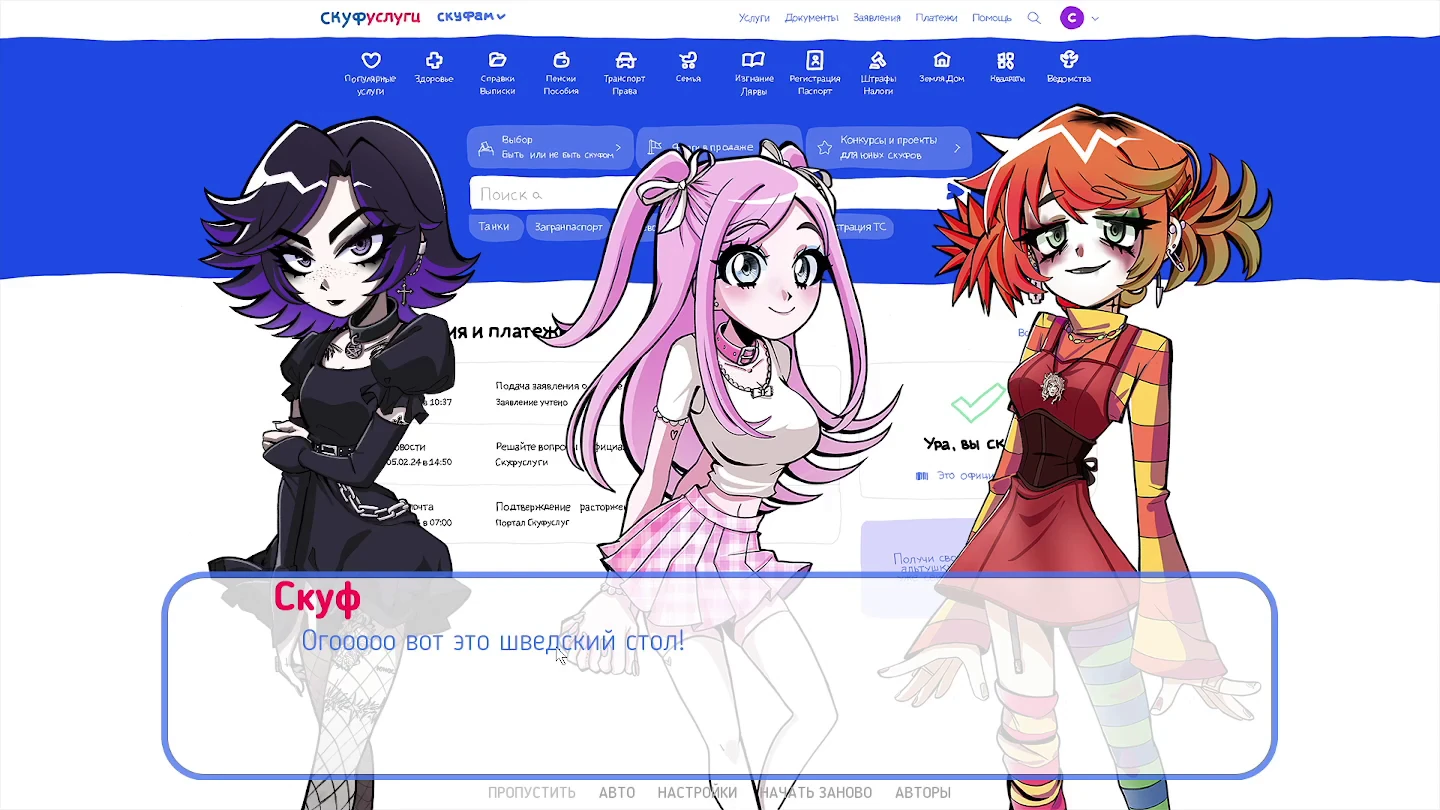This screenshot has height=810, width=1440.
Task: Open the Земля Дом house icon
Action: (x=942, y=60)
